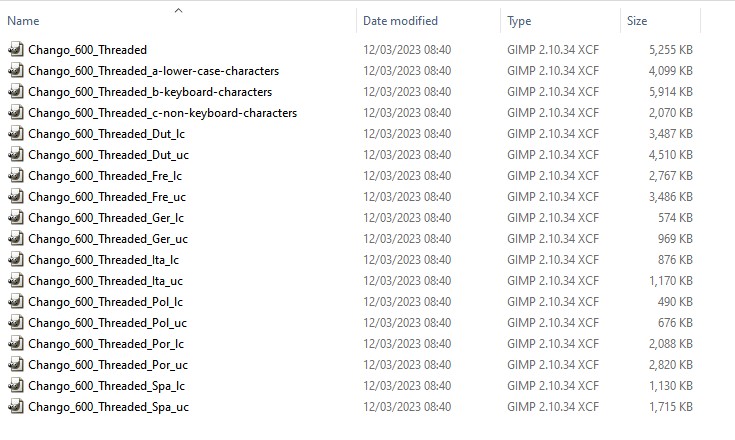The width and height of the screenshot is (735, 440).
Task: Click the 969 KB size value
Action: [675, 239]
